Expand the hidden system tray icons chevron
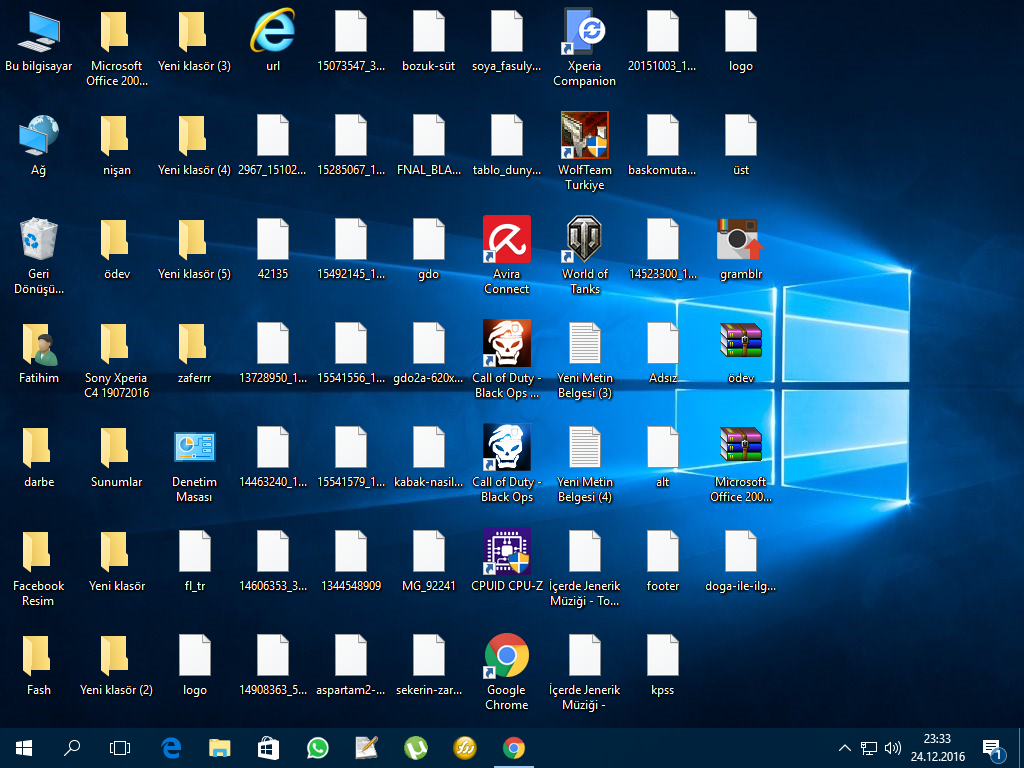1024x768 pixels. [x=845, y=748]
